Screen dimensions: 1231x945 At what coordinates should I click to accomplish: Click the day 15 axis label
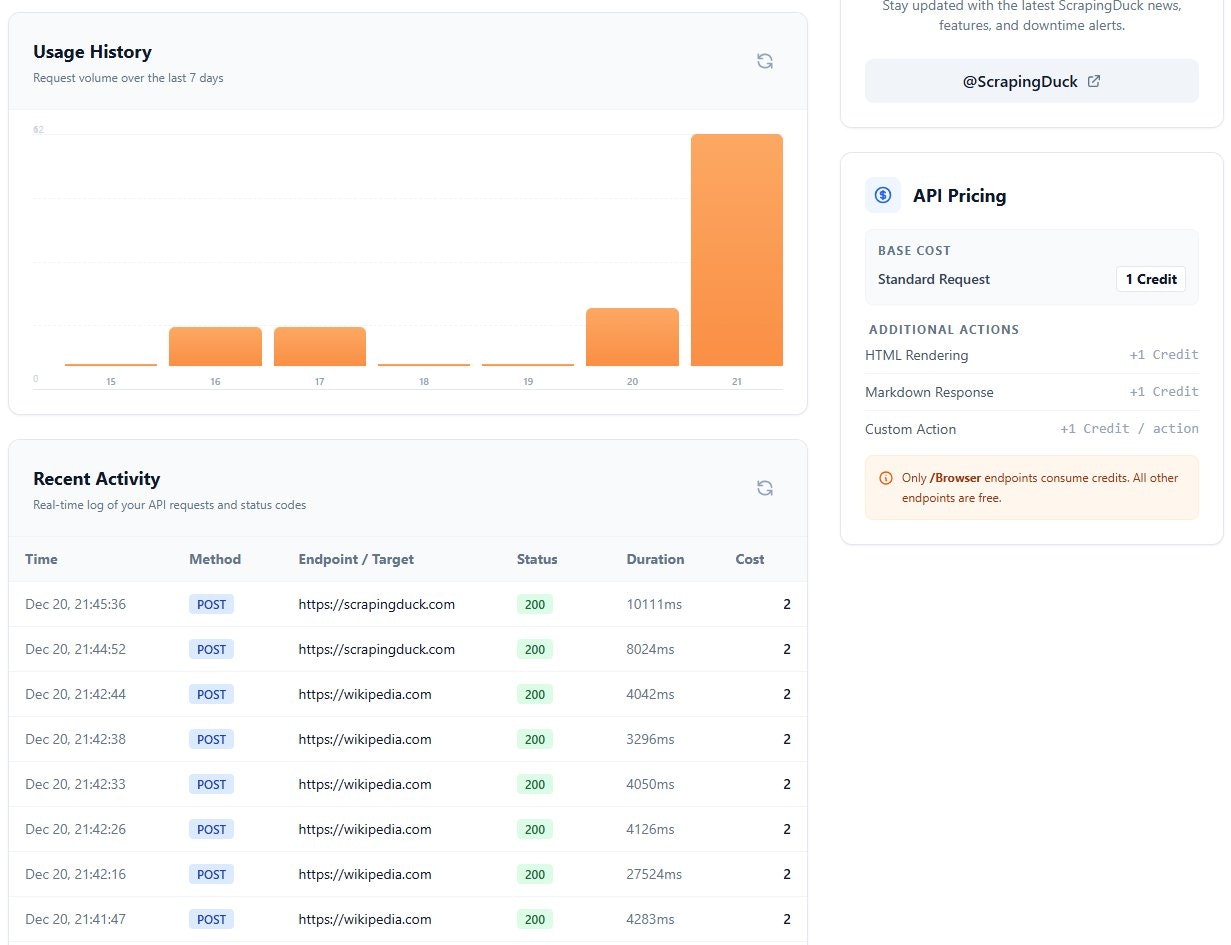coord(111,382)
